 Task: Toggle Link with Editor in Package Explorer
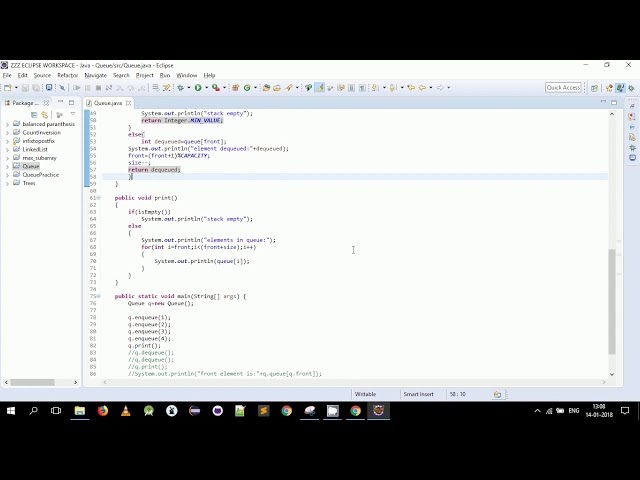point(44,115)
